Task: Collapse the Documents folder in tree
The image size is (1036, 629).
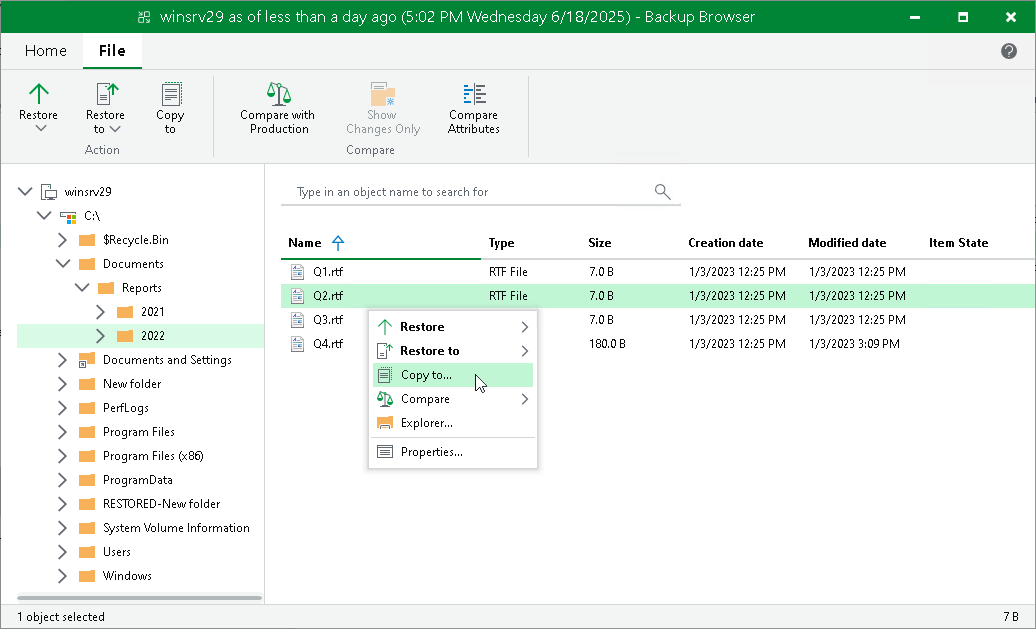Action: pyautogui.click(x=63, y=264)
